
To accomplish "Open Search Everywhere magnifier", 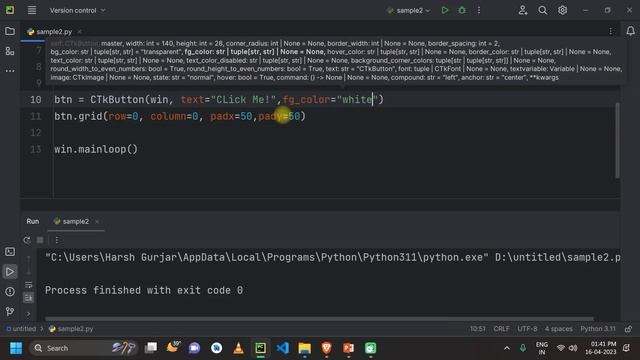I will pos(542,10).
